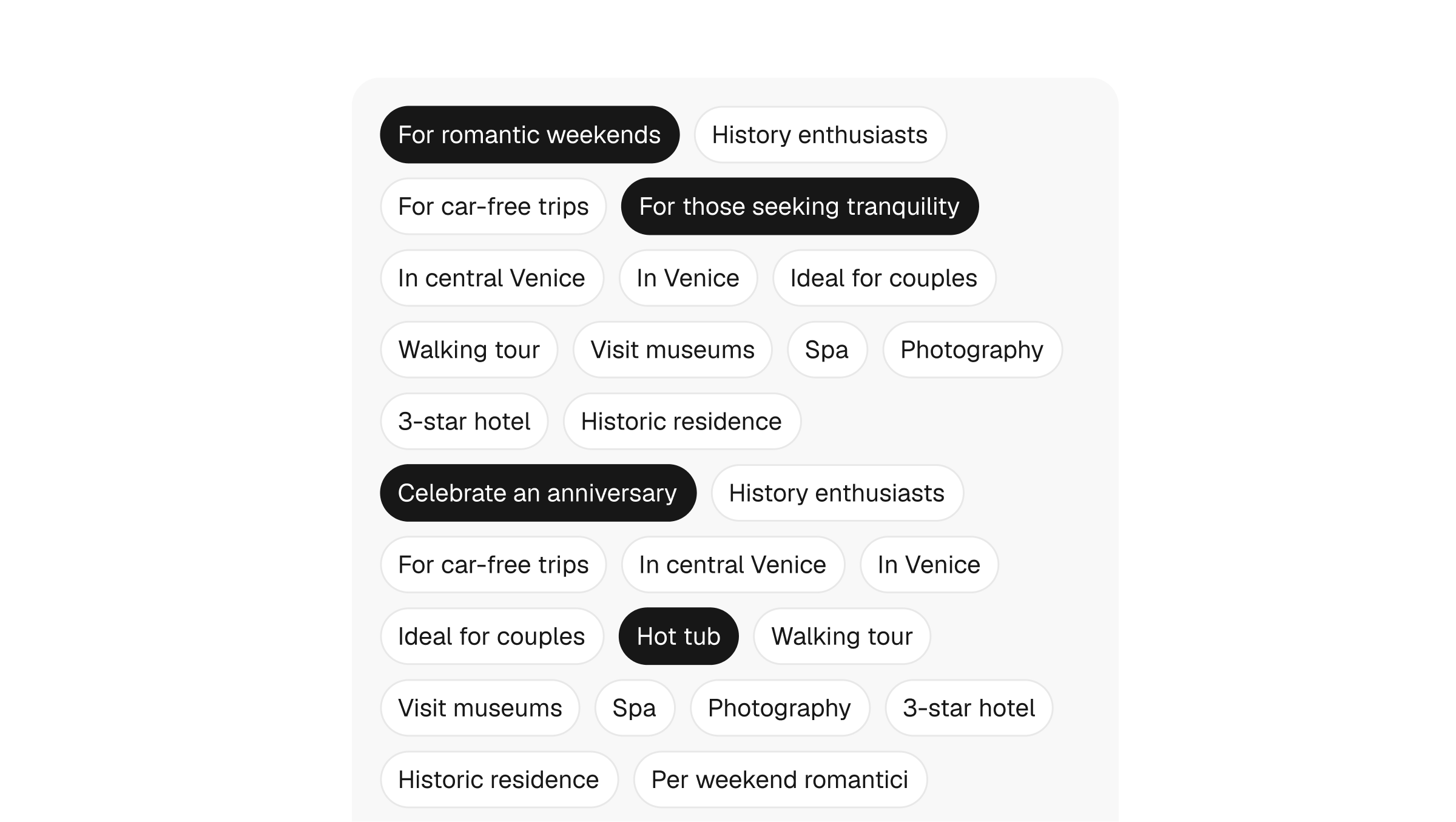
Task: Click the "In Venice" tag next to In central Venice
Action: click(687, 278)
